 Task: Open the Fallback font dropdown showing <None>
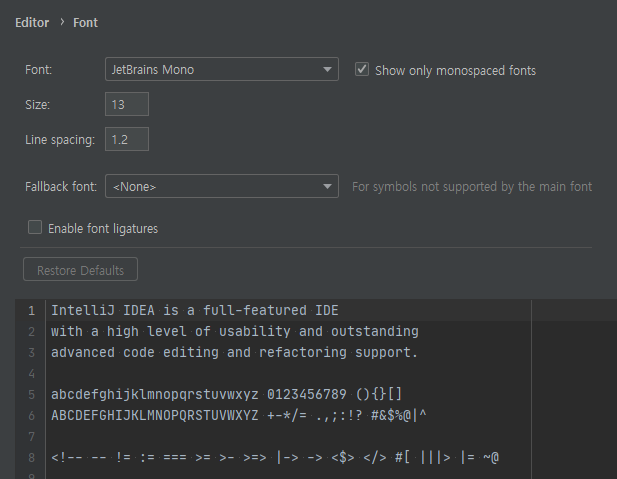(222, 186)
